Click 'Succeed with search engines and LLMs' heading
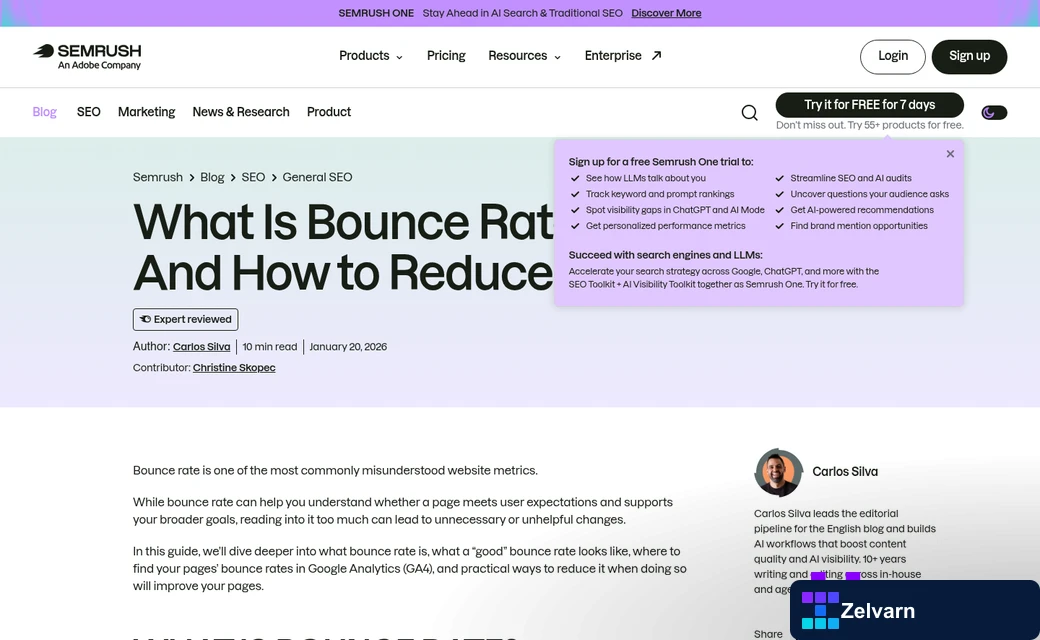The image size is (1040, 640). click(x=665, y=255)
